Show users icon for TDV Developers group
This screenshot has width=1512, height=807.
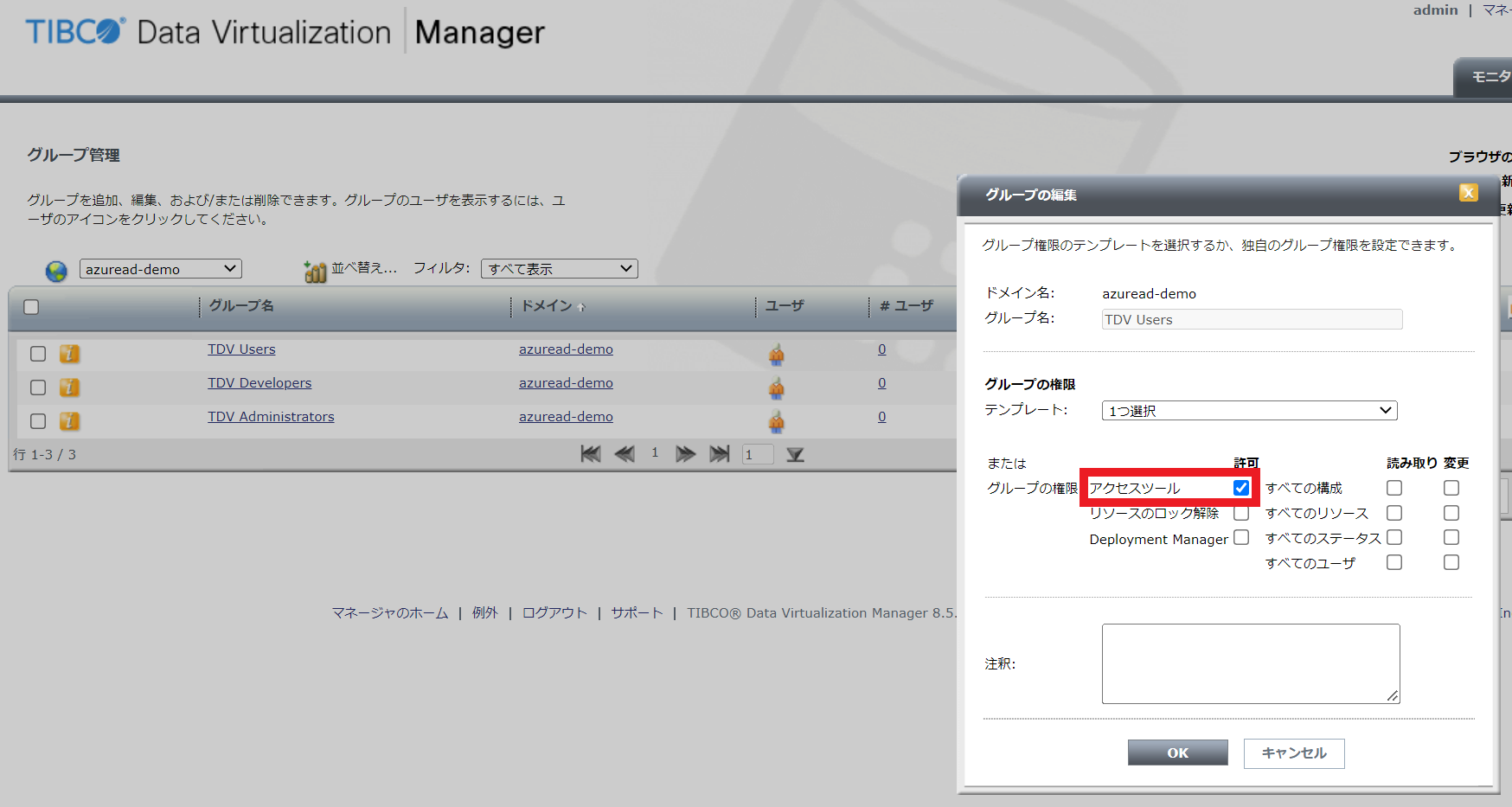pos(777,387)
